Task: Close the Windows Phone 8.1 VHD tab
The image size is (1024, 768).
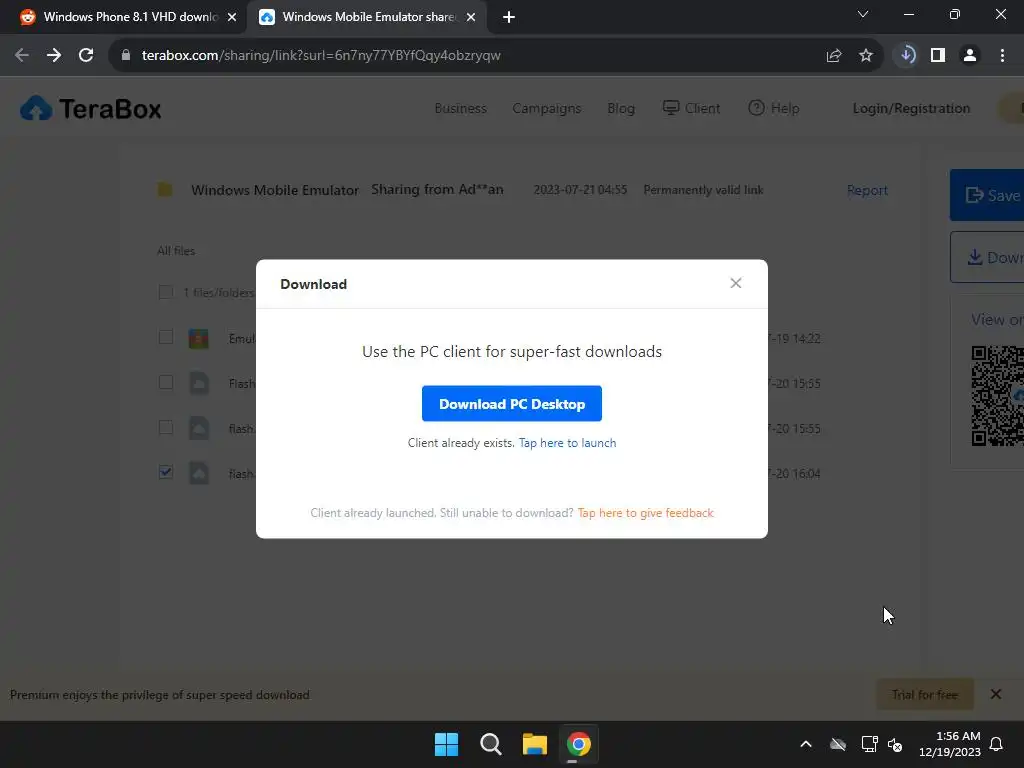Action: pyautogui.click(x=232, y=18)
